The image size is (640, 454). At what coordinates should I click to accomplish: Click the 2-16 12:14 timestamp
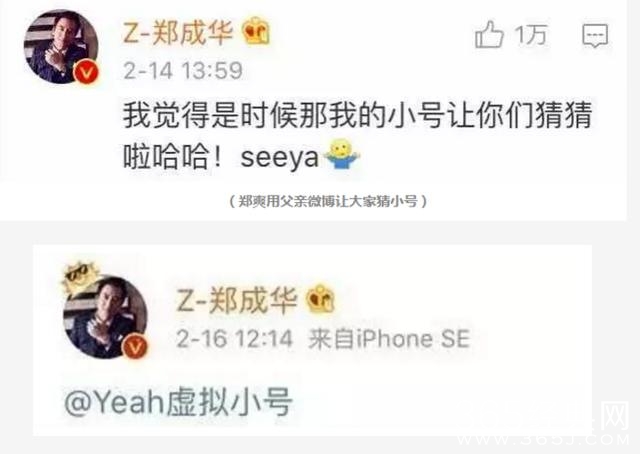coord(235,339)
